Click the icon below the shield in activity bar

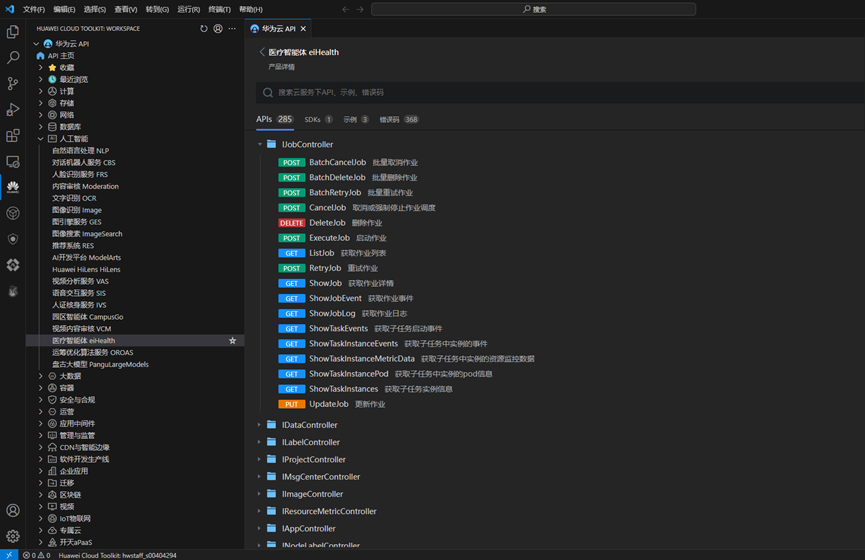click(x=13, y=265)
